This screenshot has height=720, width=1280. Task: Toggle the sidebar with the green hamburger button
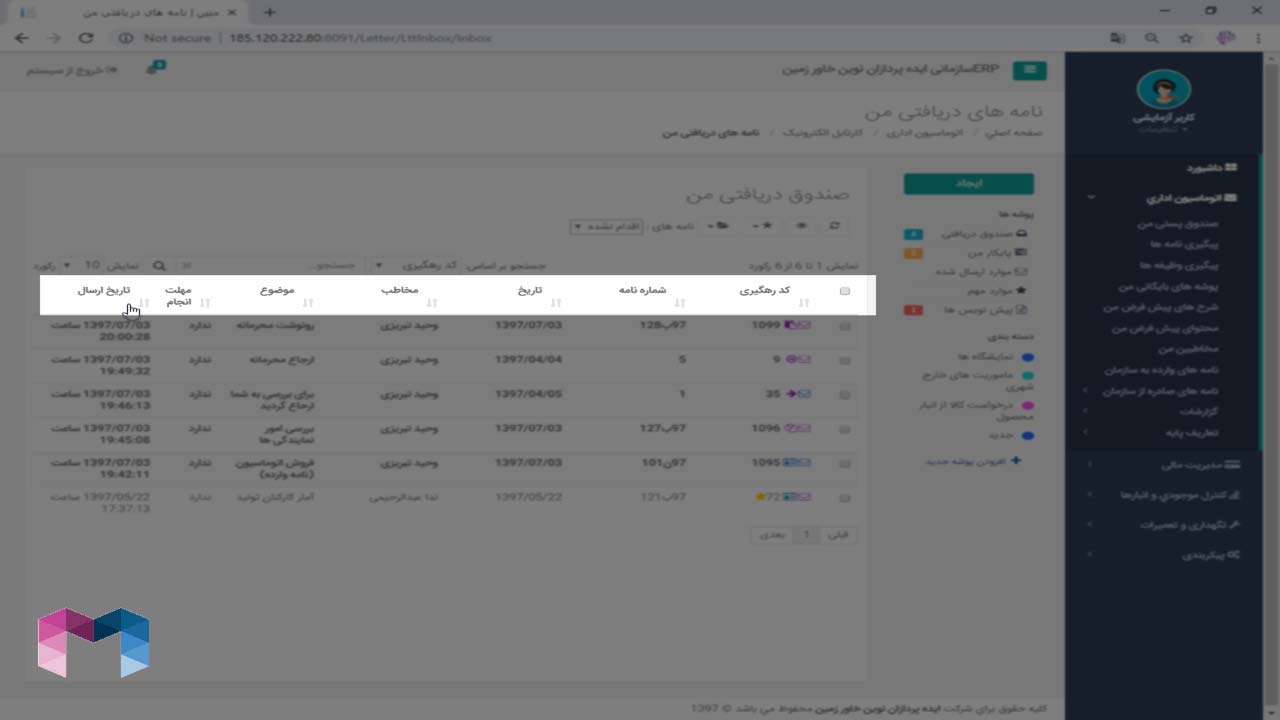(x=1029, y=70)
